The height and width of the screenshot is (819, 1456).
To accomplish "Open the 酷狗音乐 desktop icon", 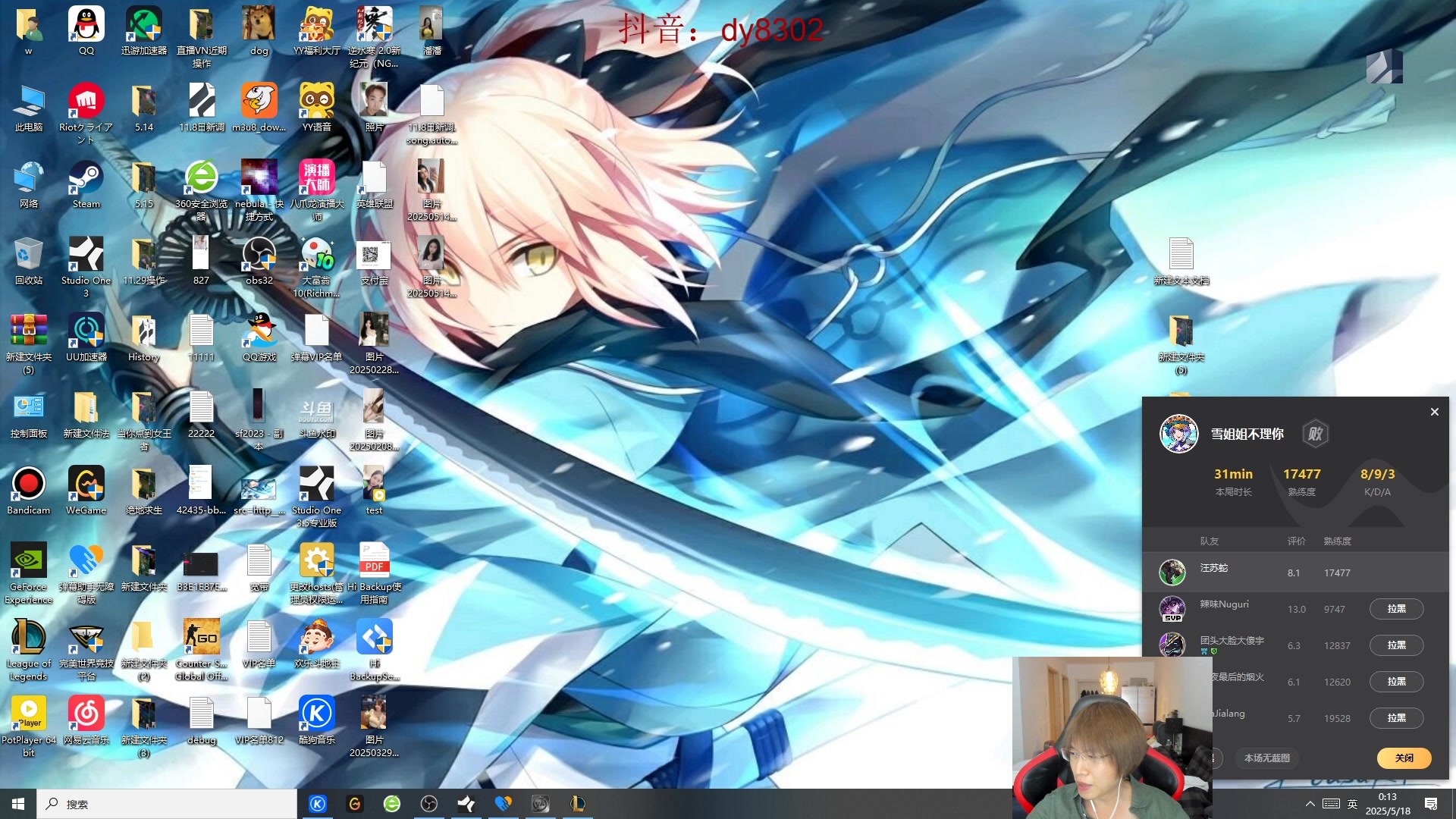I will 317,720.
